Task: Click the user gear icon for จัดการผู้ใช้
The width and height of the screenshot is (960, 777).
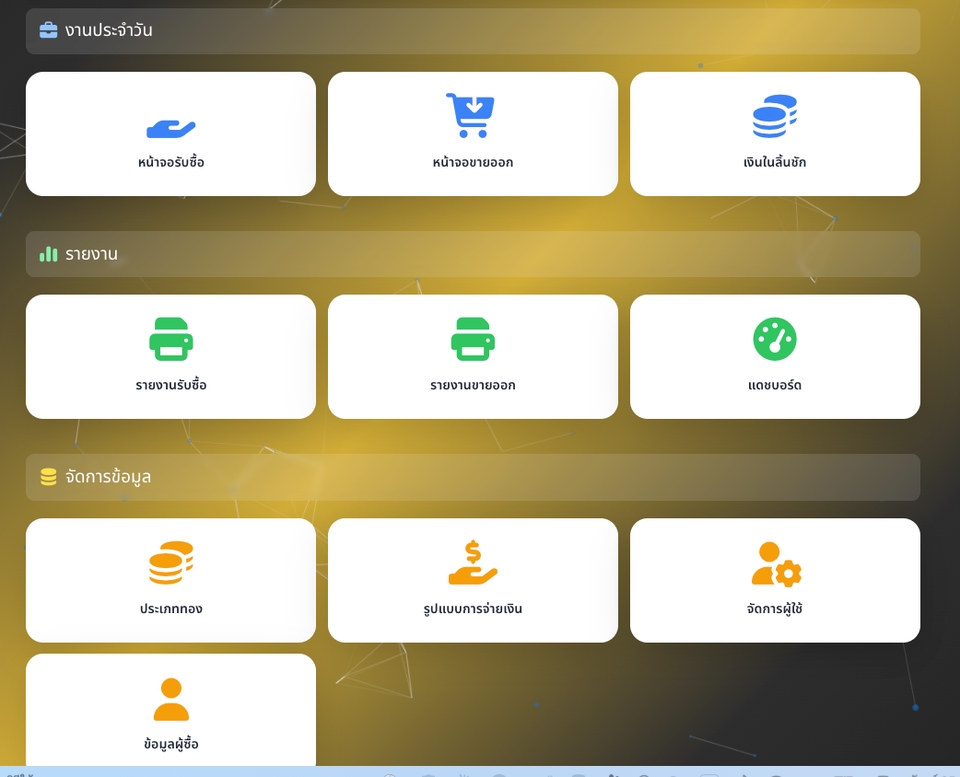Action: pos(776,563)
